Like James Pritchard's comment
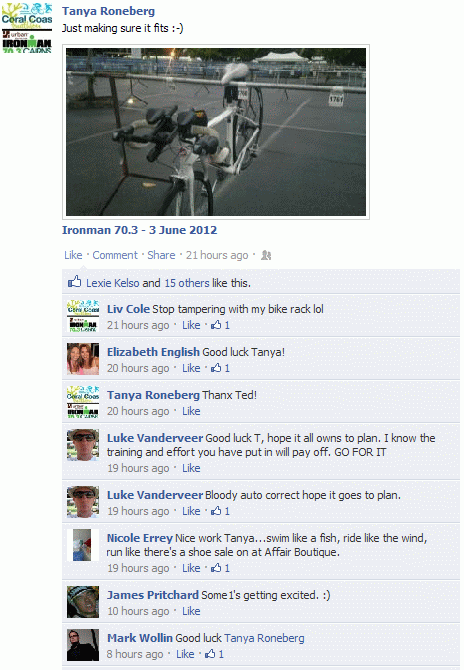The width and height of the screenshot is (464, 670). click(x=191, y=611)
